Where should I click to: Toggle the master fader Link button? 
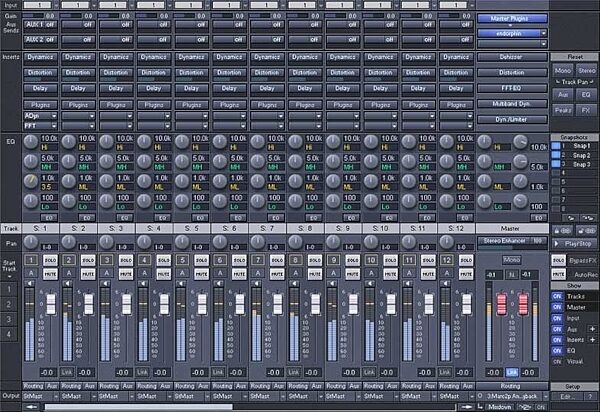(x=512, y=372)
